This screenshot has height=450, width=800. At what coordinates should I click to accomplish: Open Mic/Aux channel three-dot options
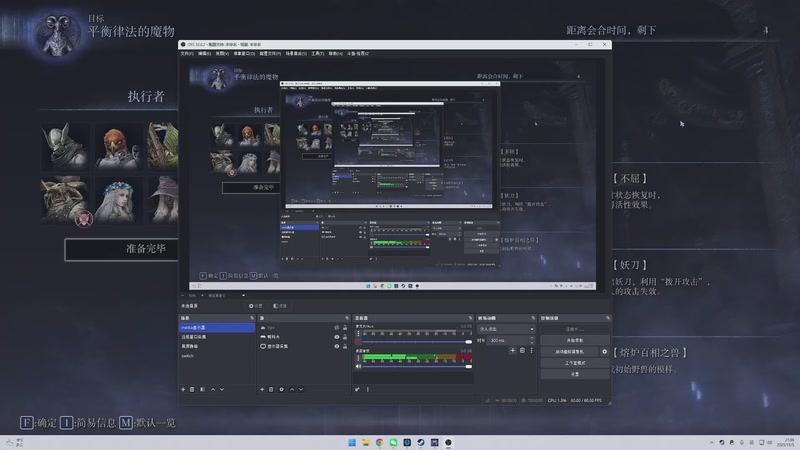[358, 334]
